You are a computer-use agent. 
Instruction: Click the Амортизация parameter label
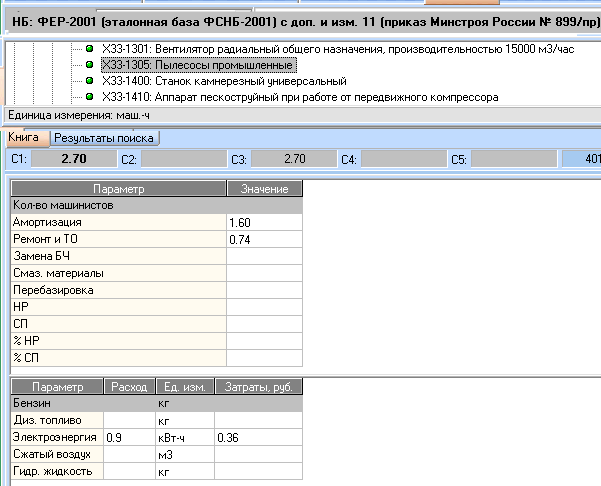119,222
